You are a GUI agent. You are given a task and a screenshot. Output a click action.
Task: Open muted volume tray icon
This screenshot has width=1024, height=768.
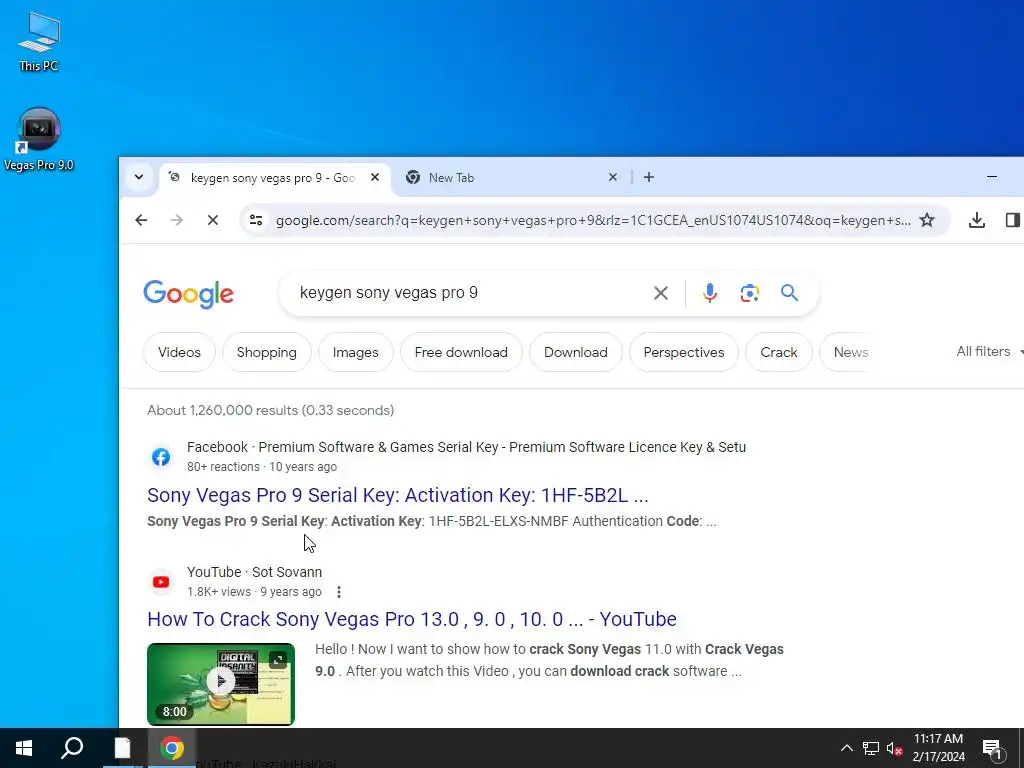tap(895, 748)
